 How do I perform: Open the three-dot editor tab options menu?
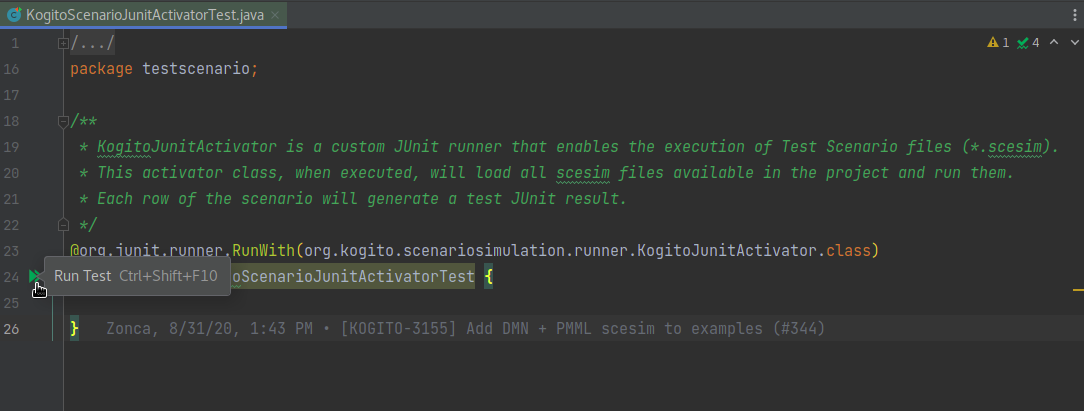point(1074,15)
